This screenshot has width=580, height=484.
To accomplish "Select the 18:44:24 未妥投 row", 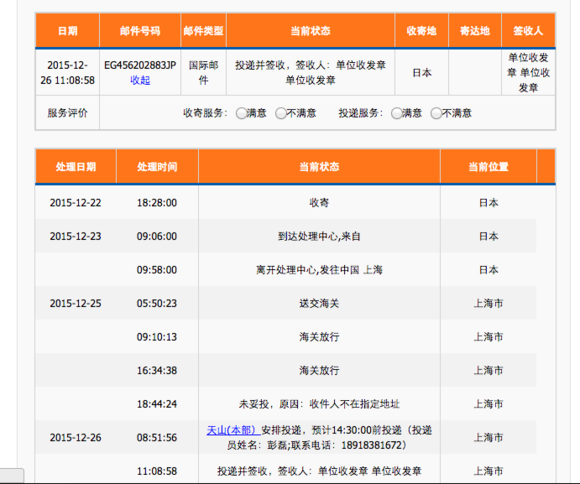I will pyautogui.click(x=286, y=404).
